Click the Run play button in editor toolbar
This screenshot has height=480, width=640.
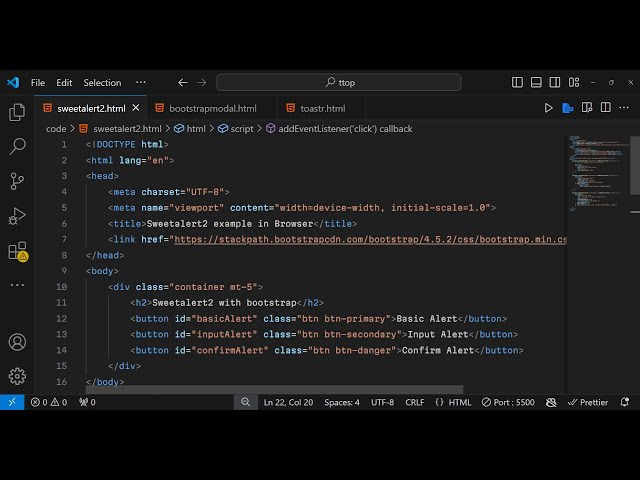548,108
